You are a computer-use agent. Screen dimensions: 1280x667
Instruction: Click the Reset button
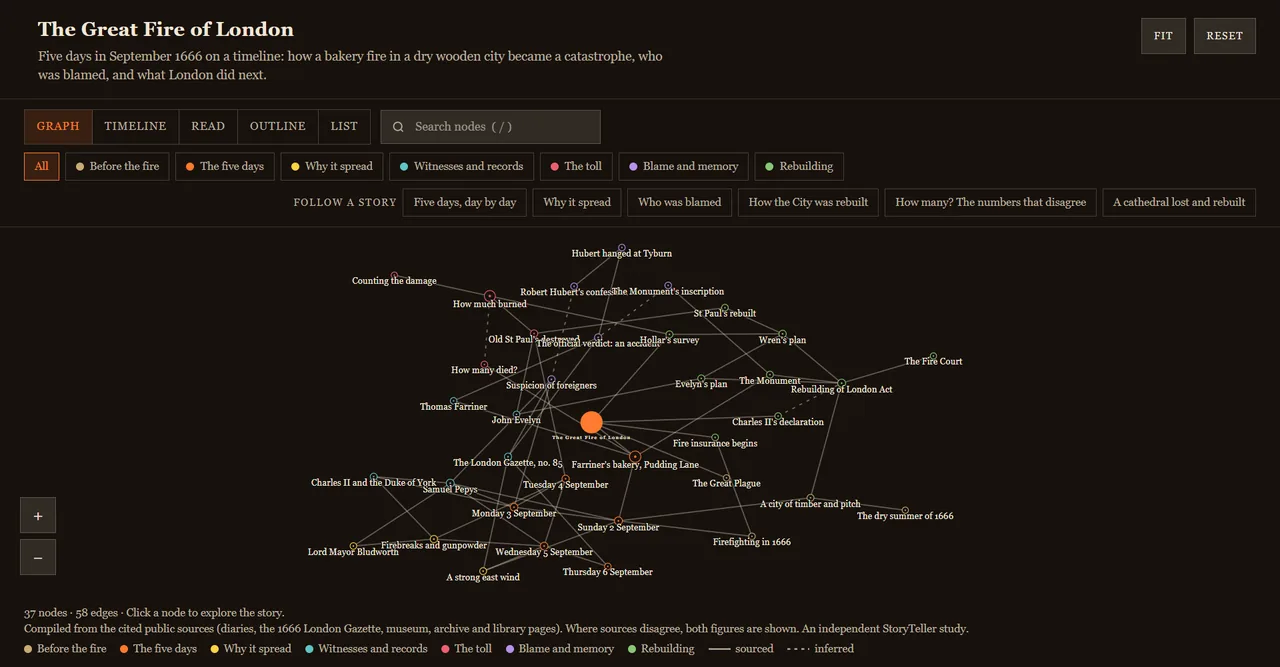tap(1224, 36)
